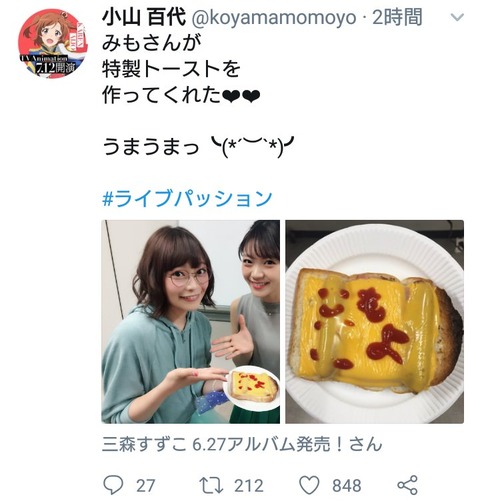Open the photo of two women
Image resolution: width=480 pixels, height=503 pixels.
tap(191, 322)
